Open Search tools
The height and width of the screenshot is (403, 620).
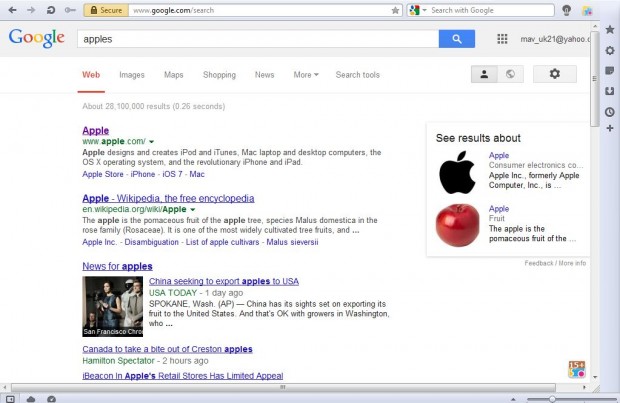[357, 75]
